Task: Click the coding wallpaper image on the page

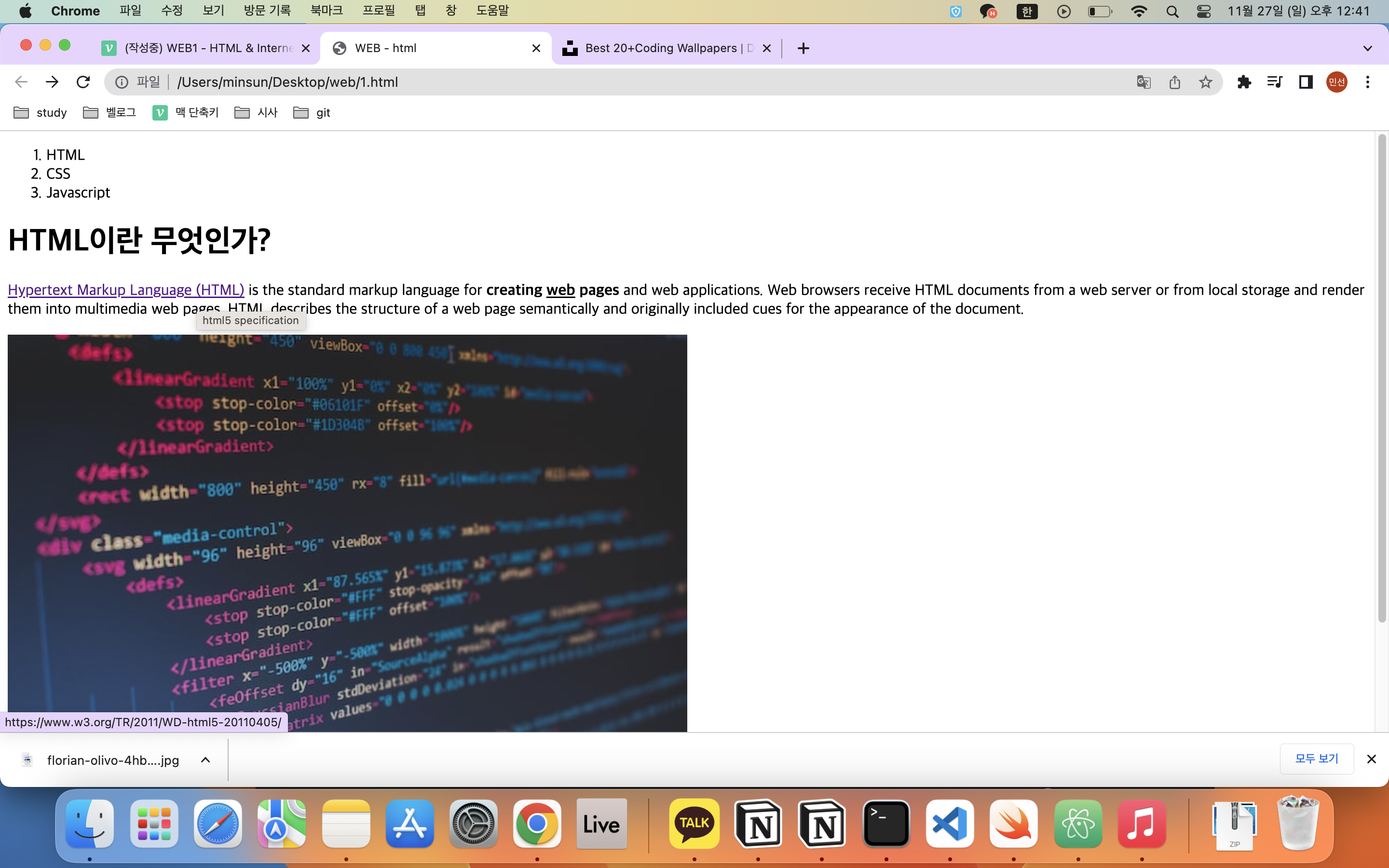Action: (x=347, y=533)
